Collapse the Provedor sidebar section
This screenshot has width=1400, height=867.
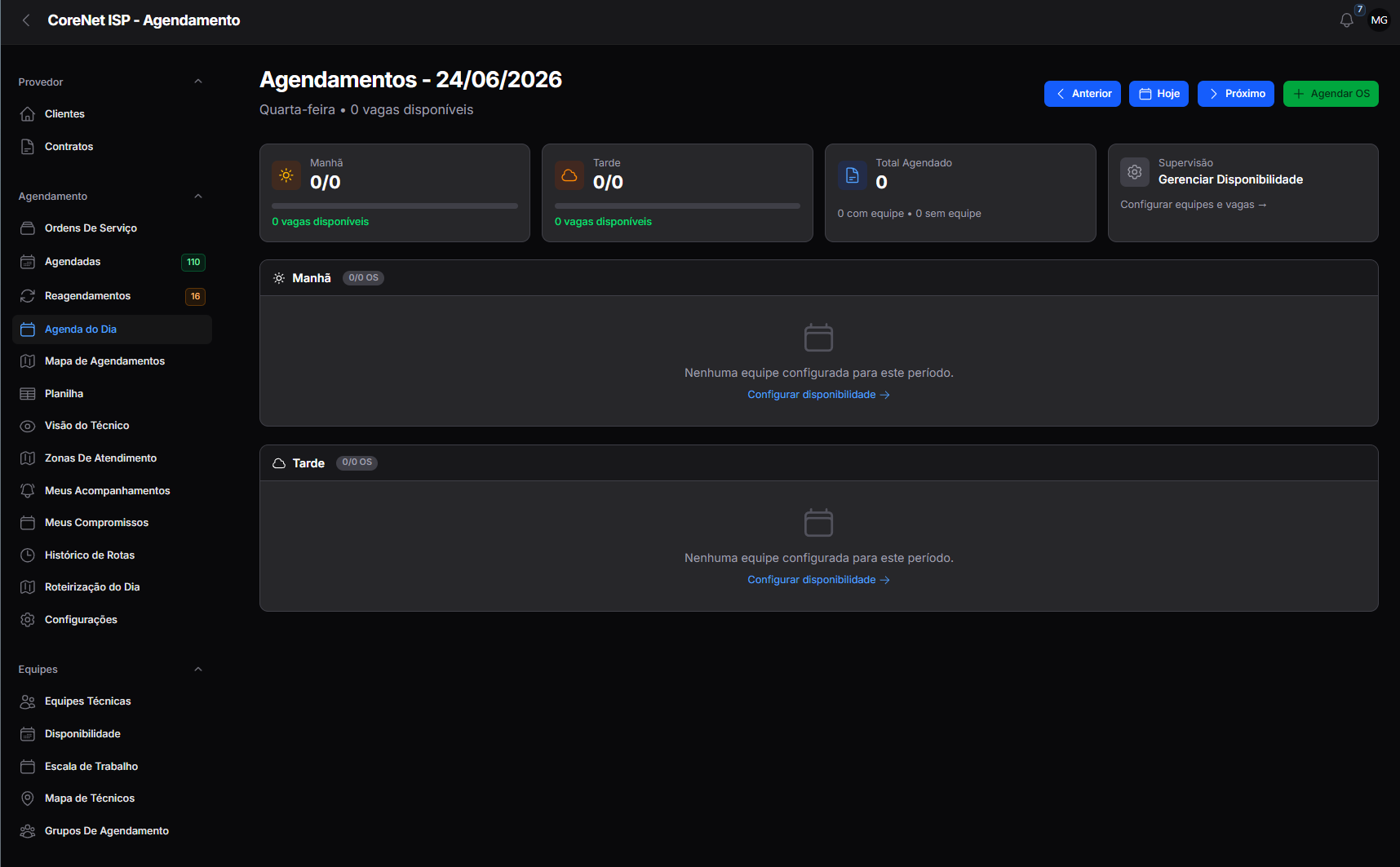point(197,82)
